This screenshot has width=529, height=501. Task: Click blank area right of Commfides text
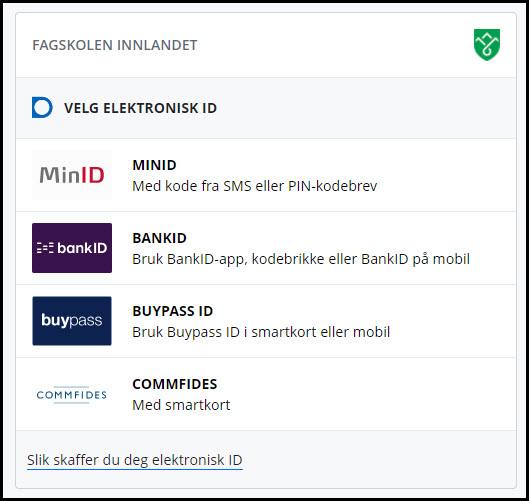[x=371, y=394]
